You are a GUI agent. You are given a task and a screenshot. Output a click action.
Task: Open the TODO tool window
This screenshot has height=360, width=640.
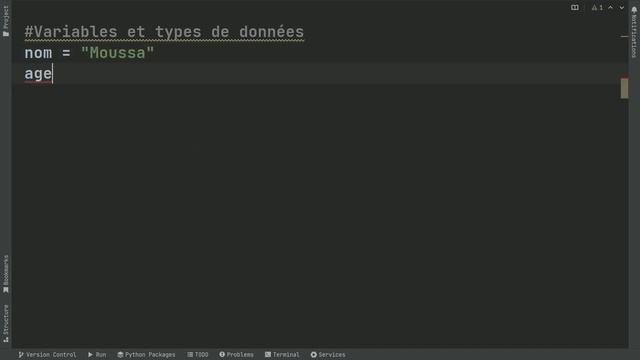click(x=198, y=355)
